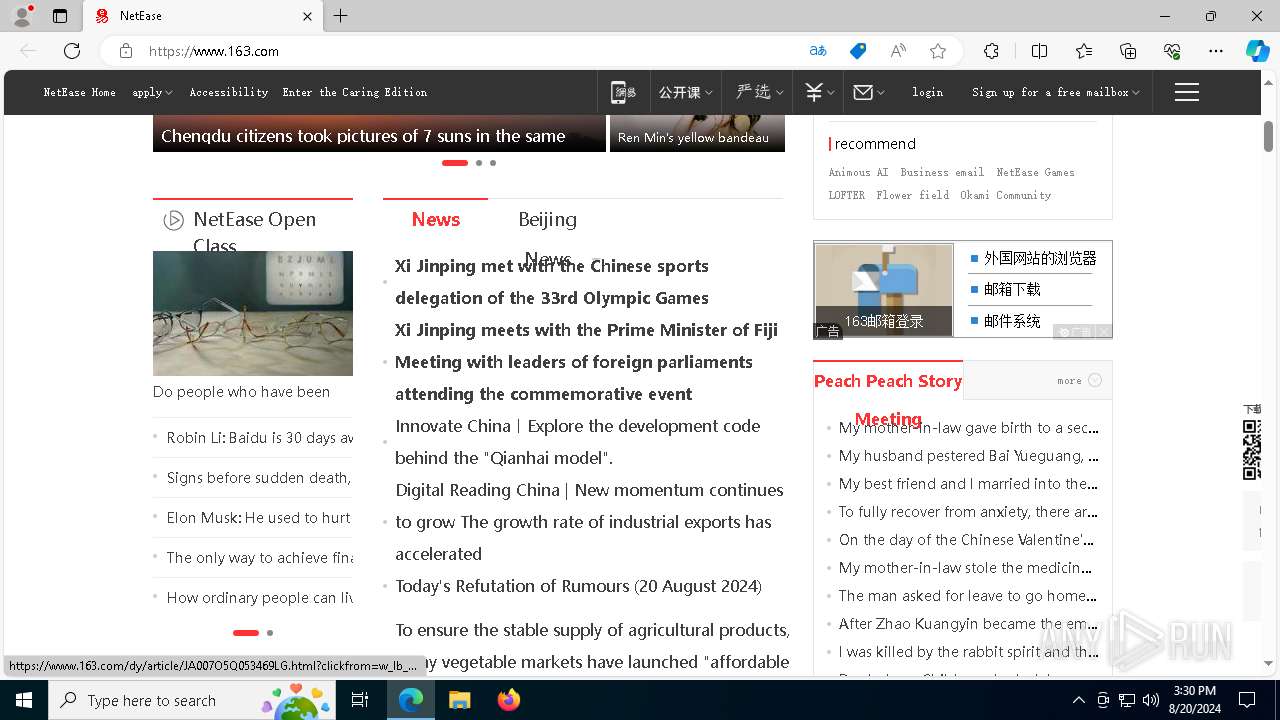This screenshot has width=1280, height=720.
Task: Click the page vertical scrollbar thumb
Action: click(x=1268, y=136)
